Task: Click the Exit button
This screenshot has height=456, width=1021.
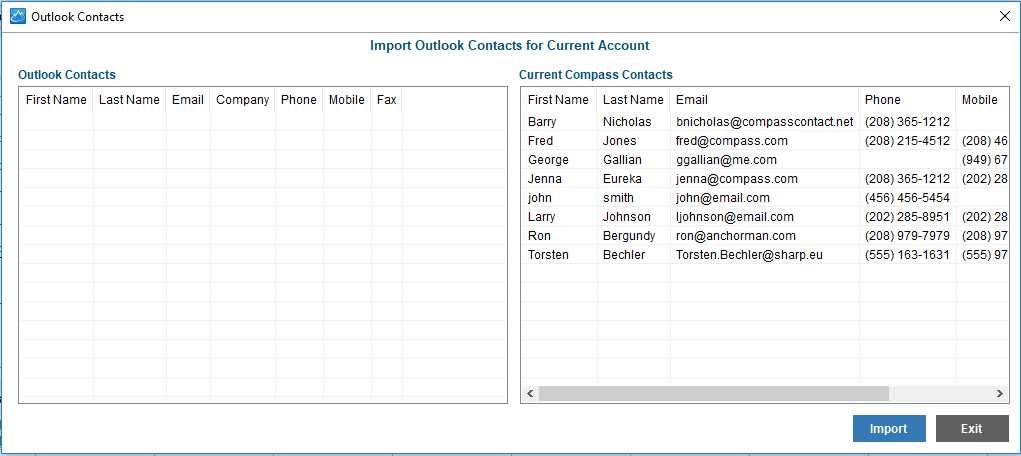Action: pos(972,429)
